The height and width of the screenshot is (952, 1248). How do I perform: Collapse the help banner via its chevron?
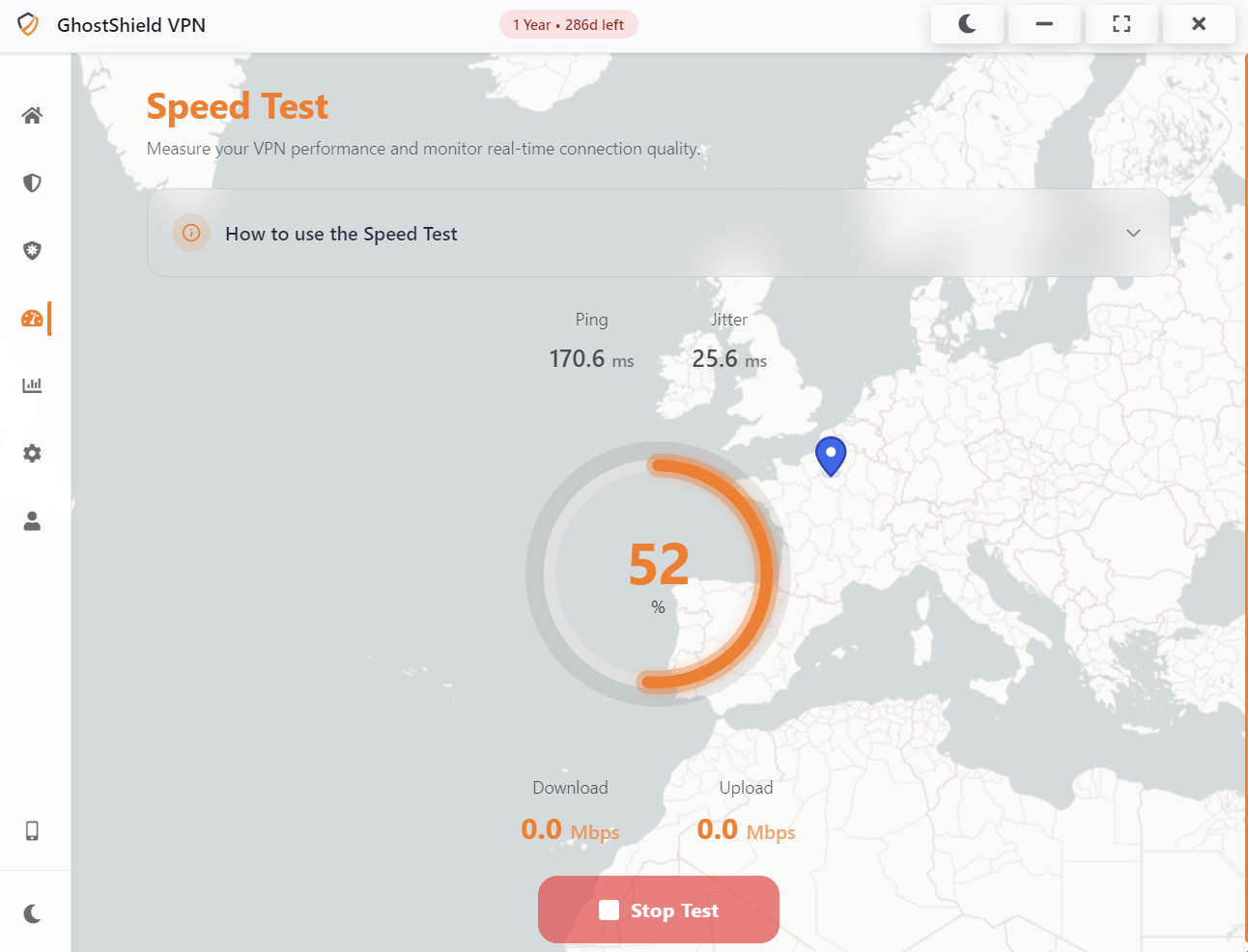coord(1132,233)
